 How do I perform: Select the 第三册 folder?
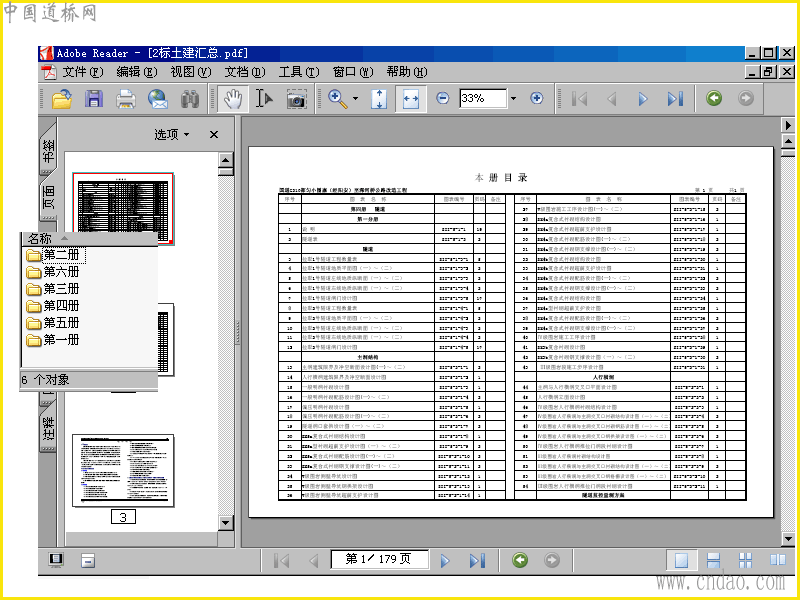(53, 289)
